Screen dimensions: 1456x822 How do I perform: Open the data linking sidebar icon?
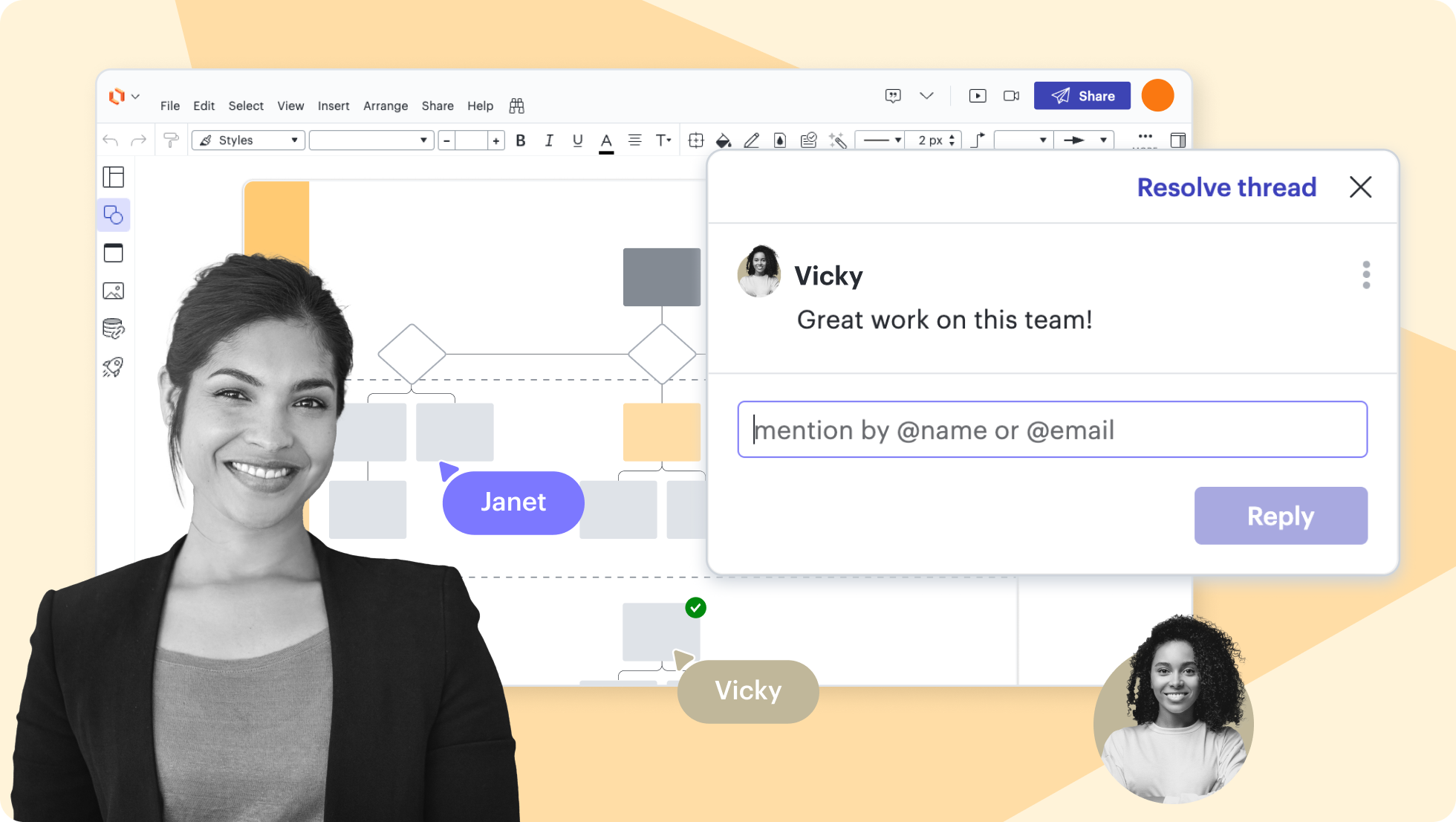click(x=113, y=329)
